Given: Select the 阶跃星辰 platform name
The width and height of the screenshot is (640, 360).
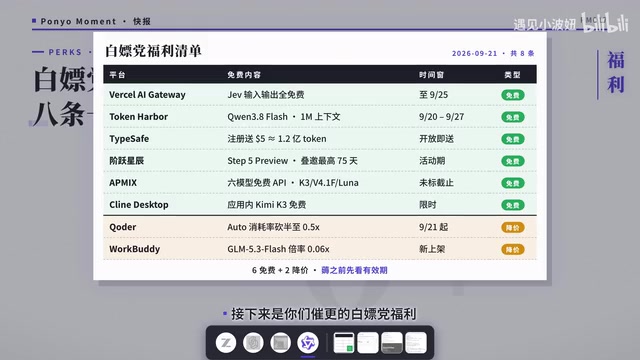Looking at the screenshot, I should click(x=127, y=161).
